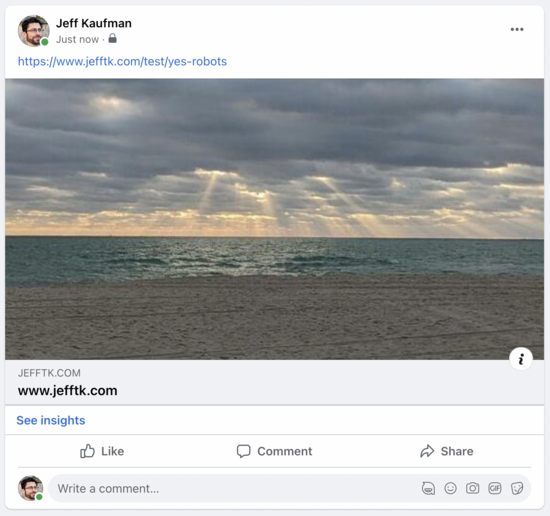The image size is (550, 516).
Task: Focus the Write a comment field
Action: click(x=289, y=488)
